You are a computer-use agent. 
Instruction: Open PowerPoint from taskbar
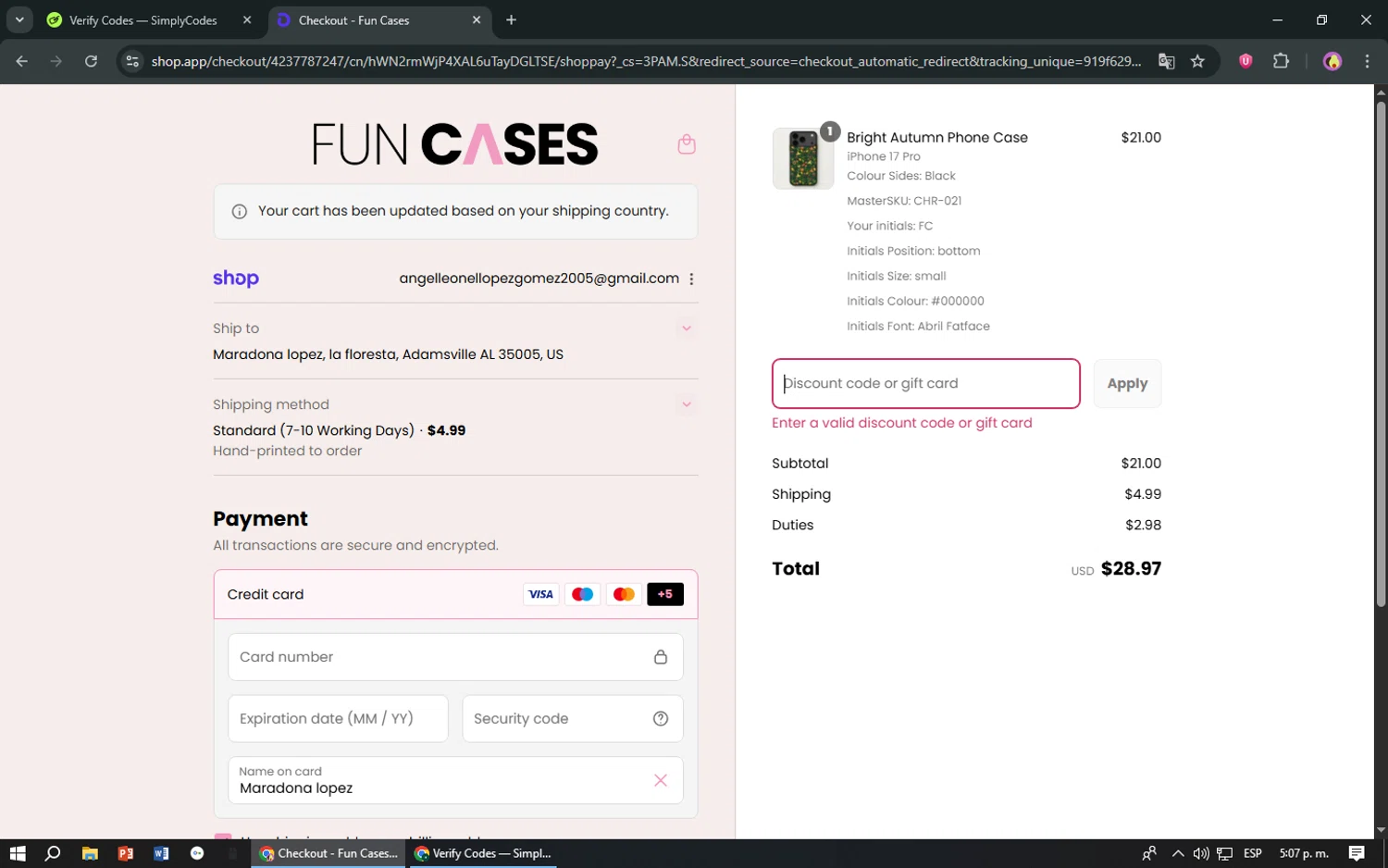tap(126, 853)
